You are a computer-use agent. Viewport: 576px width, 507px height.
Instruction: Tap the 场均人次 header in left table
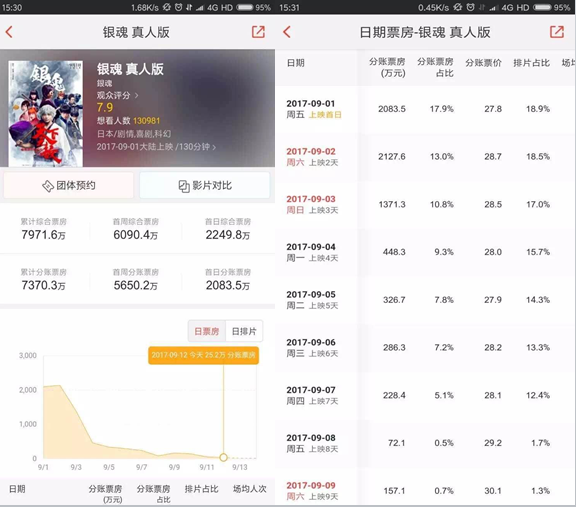pos(250,489)
